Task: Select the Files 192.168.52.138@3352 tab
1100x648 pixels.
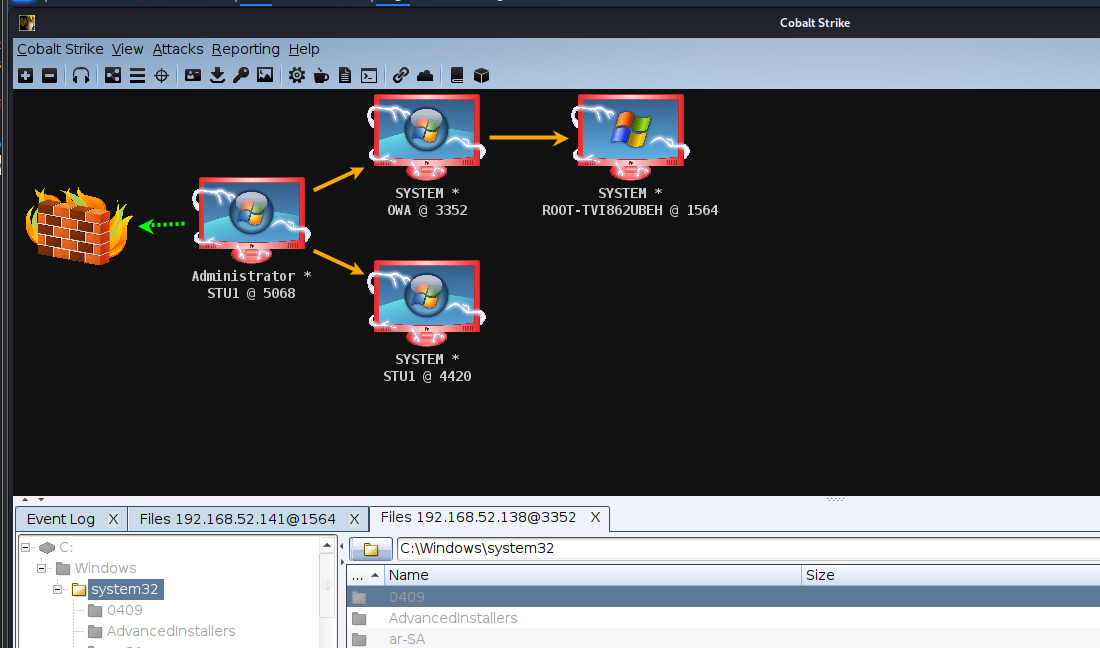Action: tap(478, 518)
